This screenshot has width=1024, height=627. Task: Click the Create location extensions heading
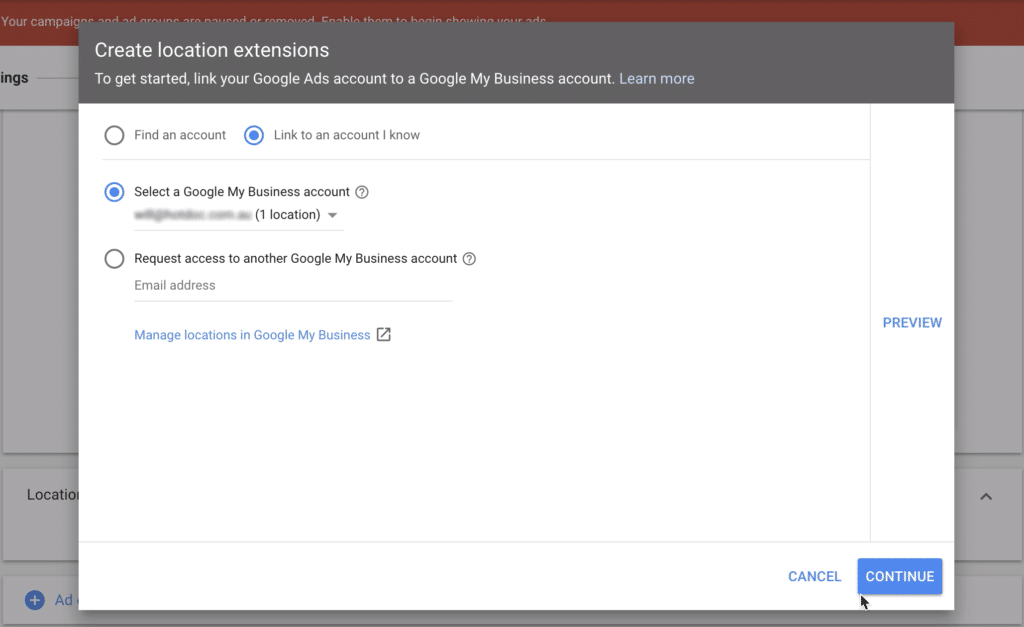(212, 50)
